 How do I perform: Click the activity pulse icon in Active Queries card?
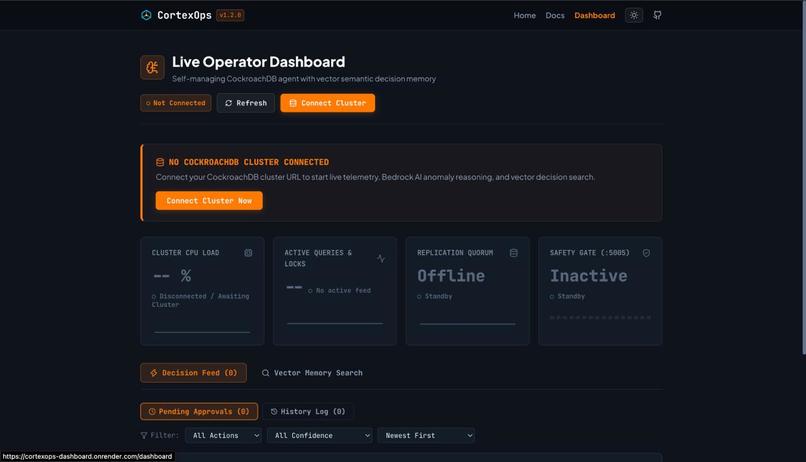(x=381, y=258)
